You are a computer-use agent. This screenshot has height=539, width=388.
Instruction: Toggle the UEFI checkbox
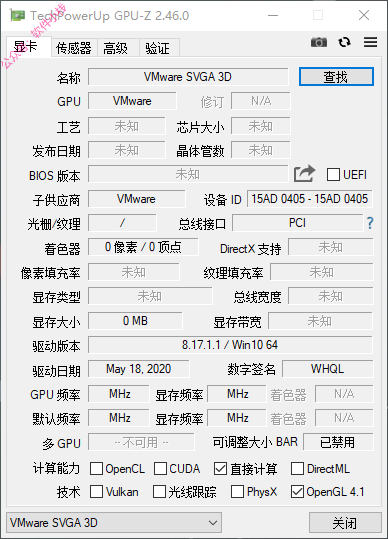(x=333, y=175)
